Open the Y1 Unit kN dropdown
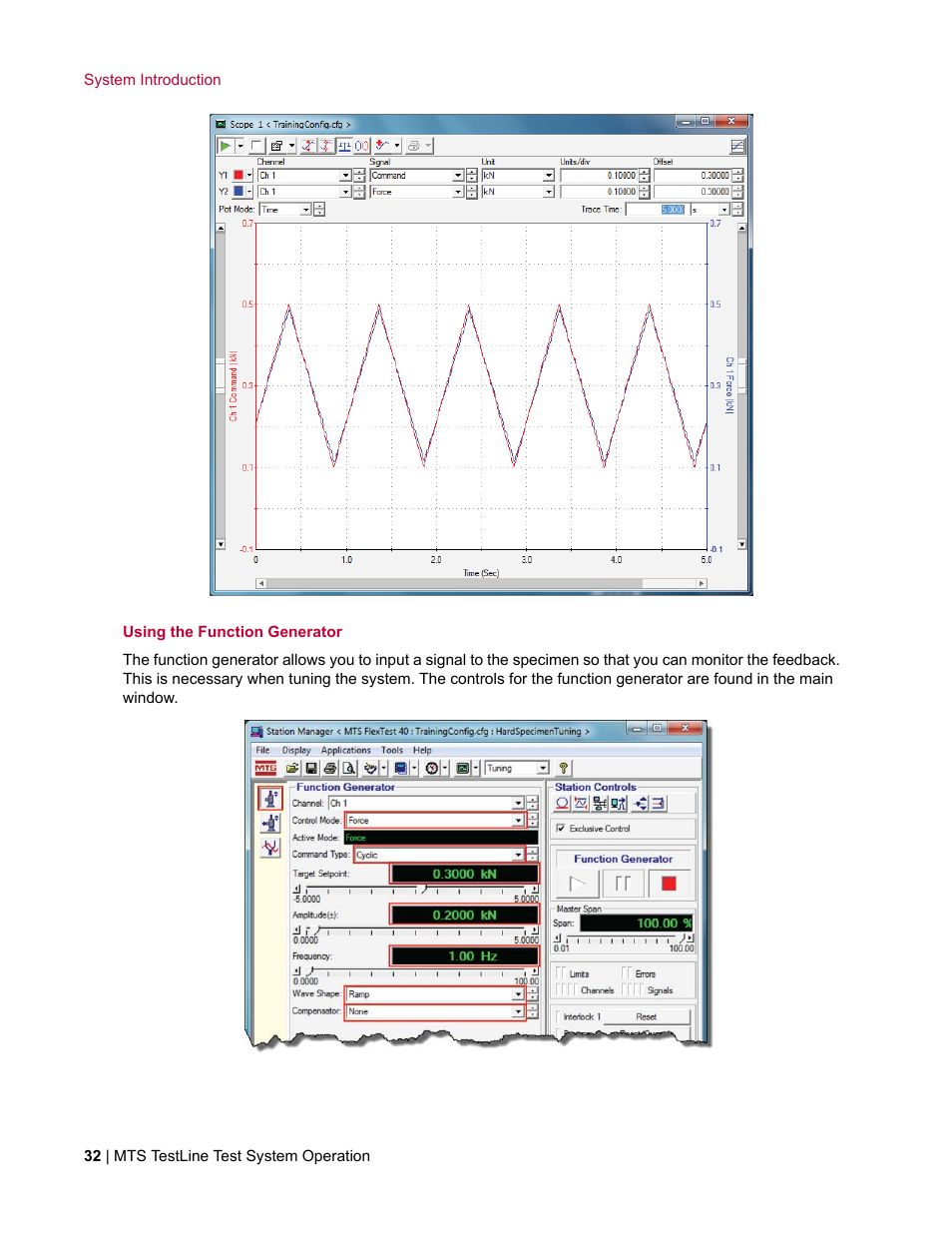 coord(548,176)
